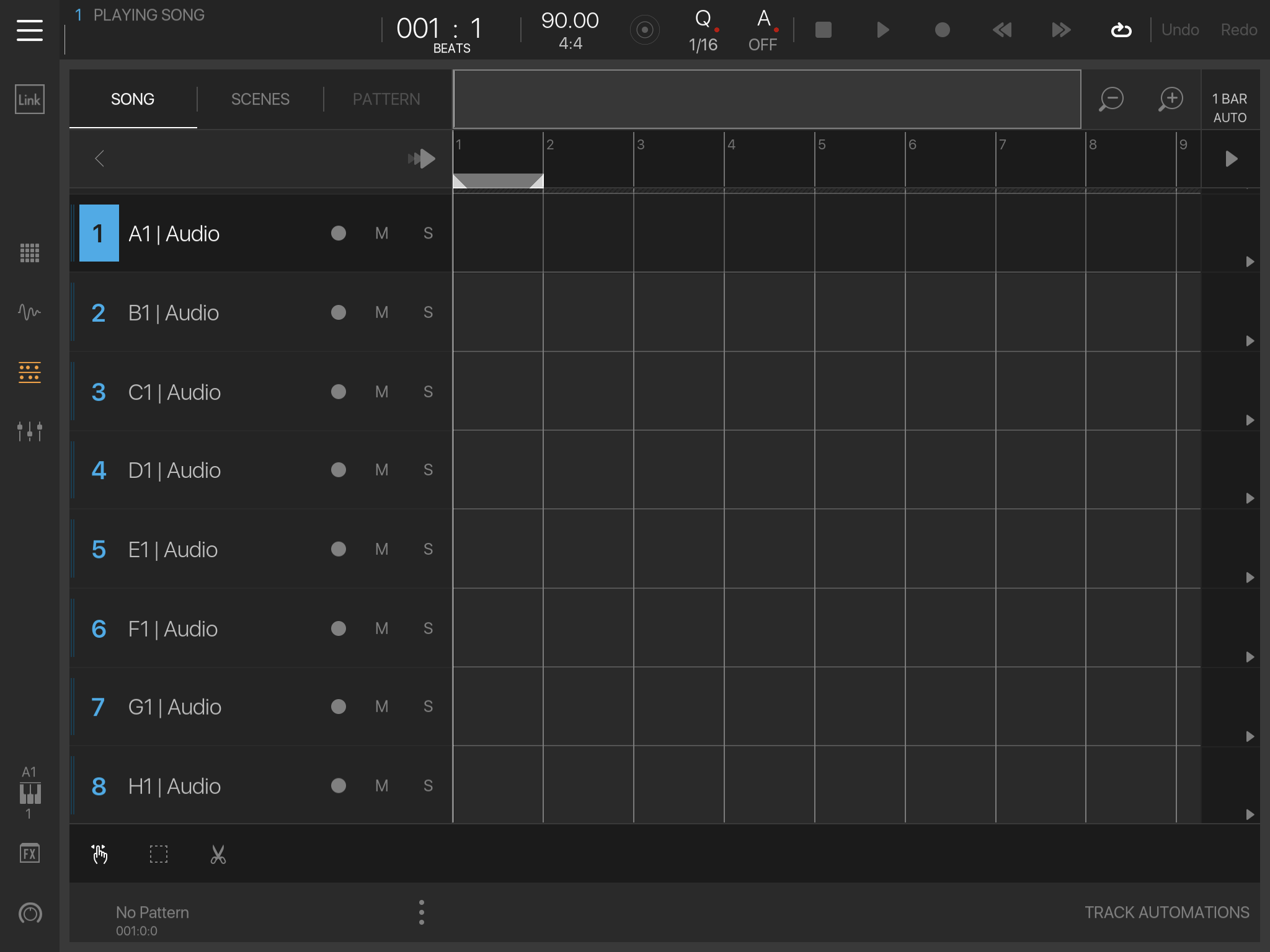Mute track B1 | Audio

click(382, 312)
